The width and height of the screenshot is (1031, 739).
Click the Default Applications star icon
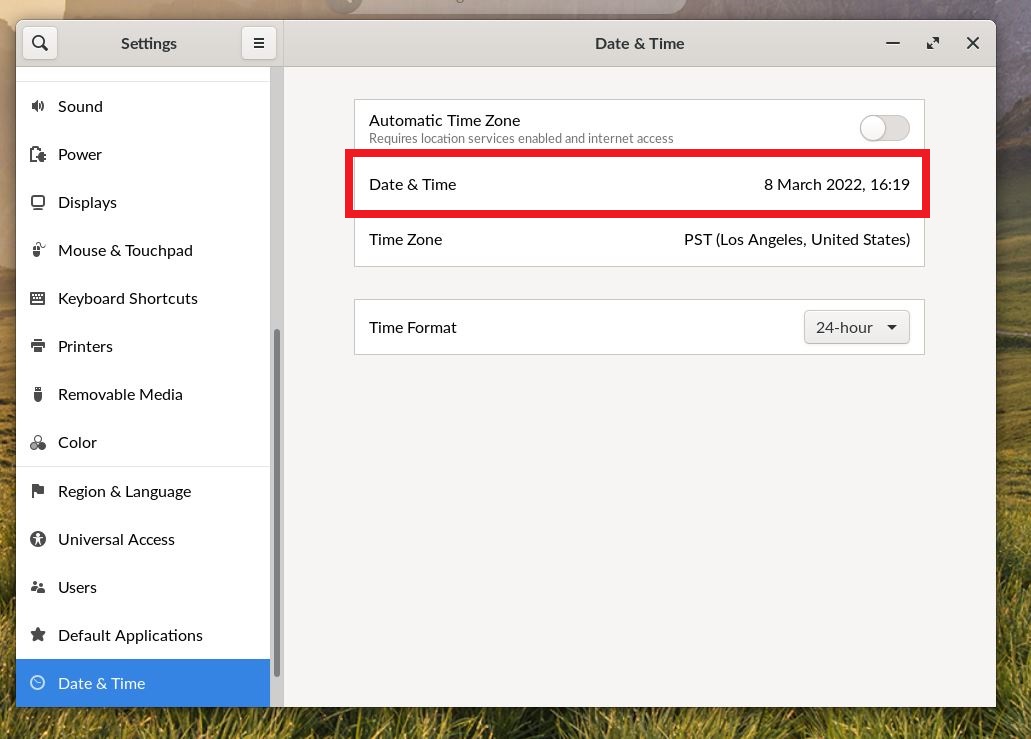38,634
